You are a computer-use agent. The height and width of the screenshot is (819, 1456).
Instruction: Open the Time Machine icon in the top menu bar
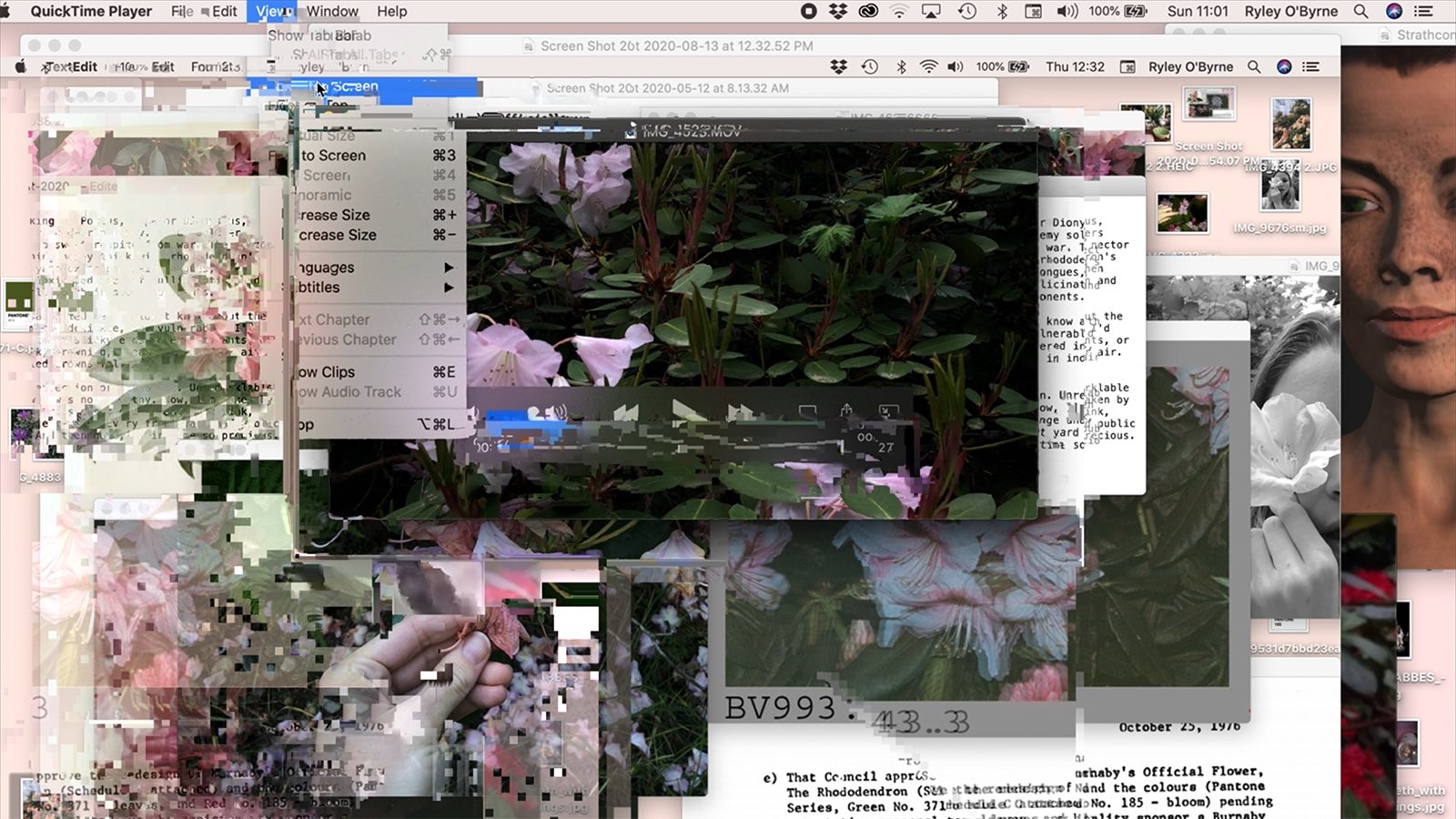tap(966, 11)
